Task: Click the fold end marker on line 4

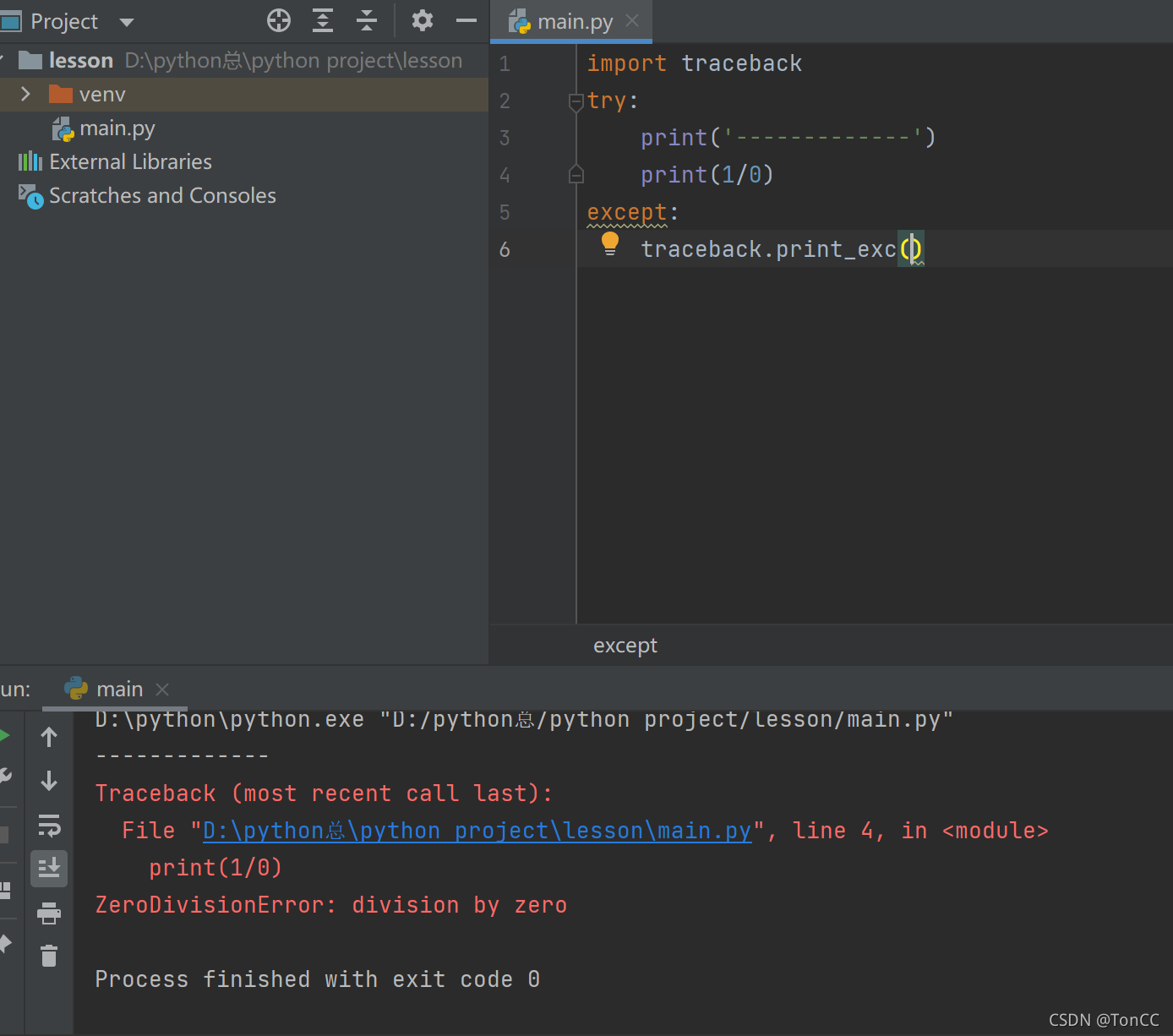Action: coord(576,175)
